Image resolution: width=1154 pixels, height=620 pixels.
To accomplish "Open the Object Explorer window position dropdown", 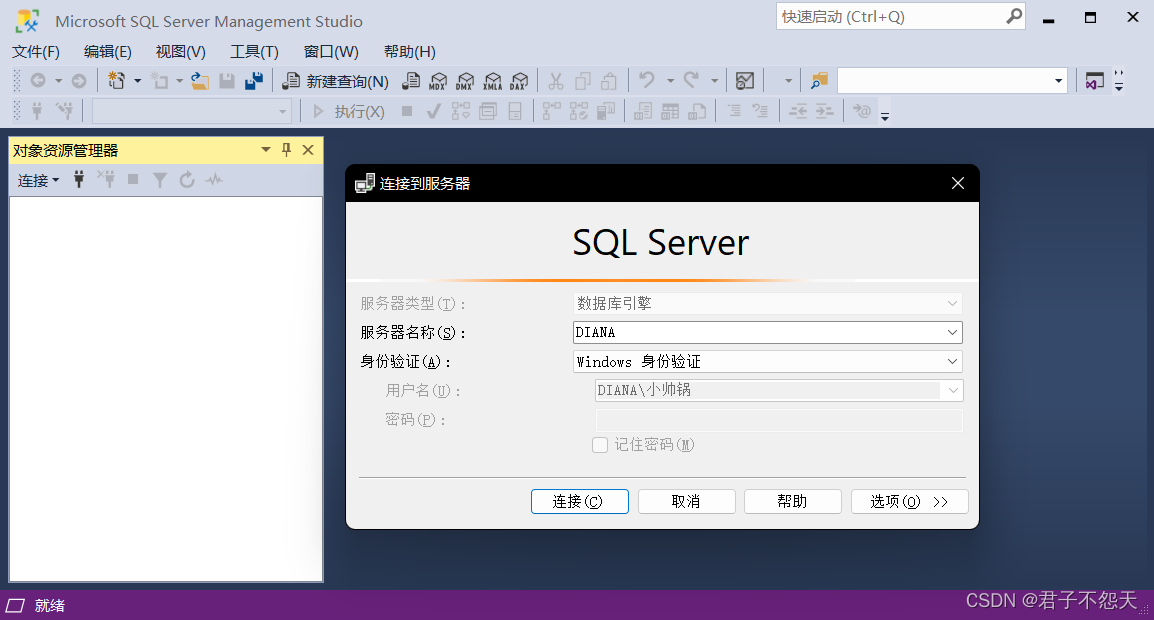I will (x=266, y=150).
